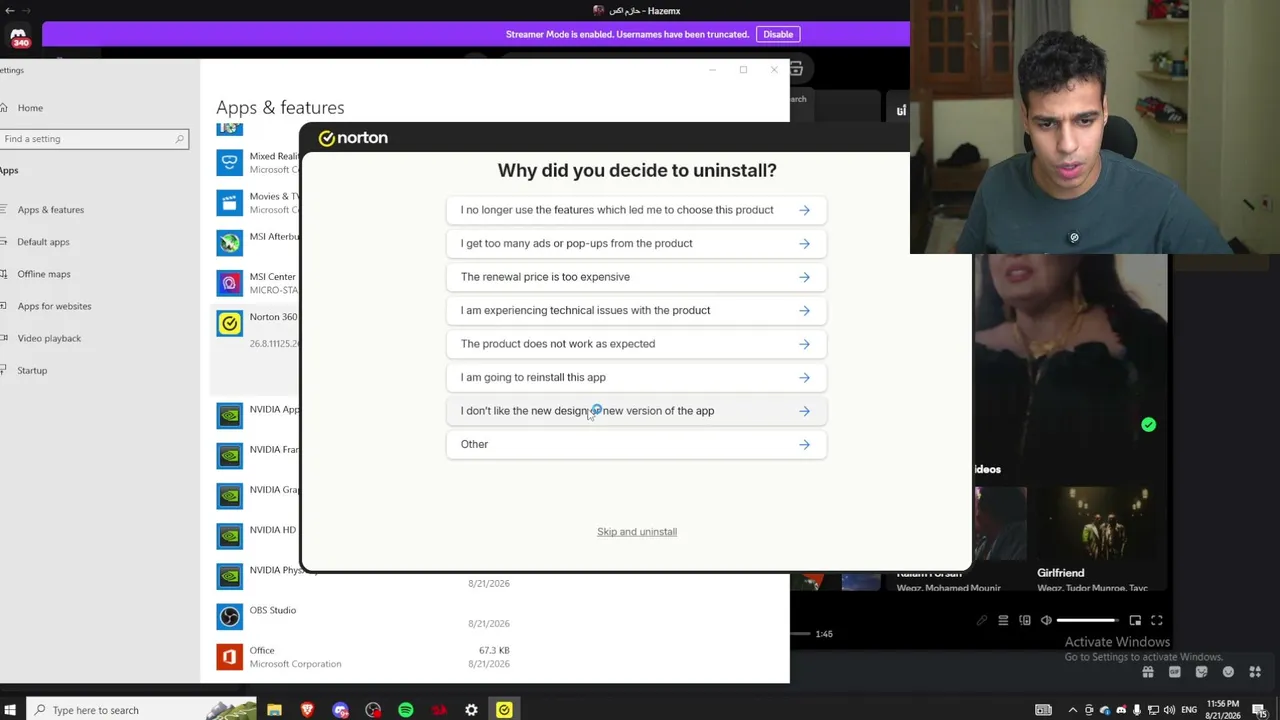Open Default apps settings page
Image resolution: width=1280 pixels, height=720 pixels.
point(43,242)
